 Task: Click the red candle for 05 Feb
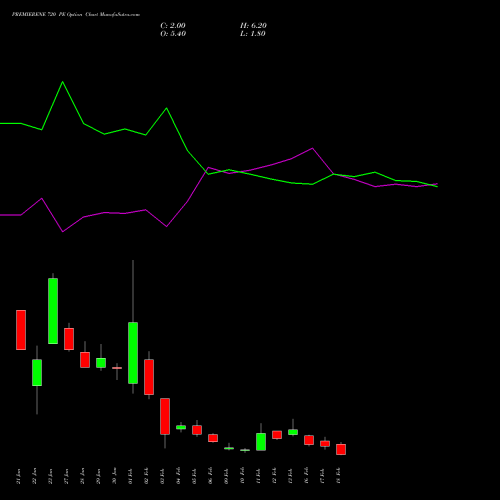(x=197, y=430)
